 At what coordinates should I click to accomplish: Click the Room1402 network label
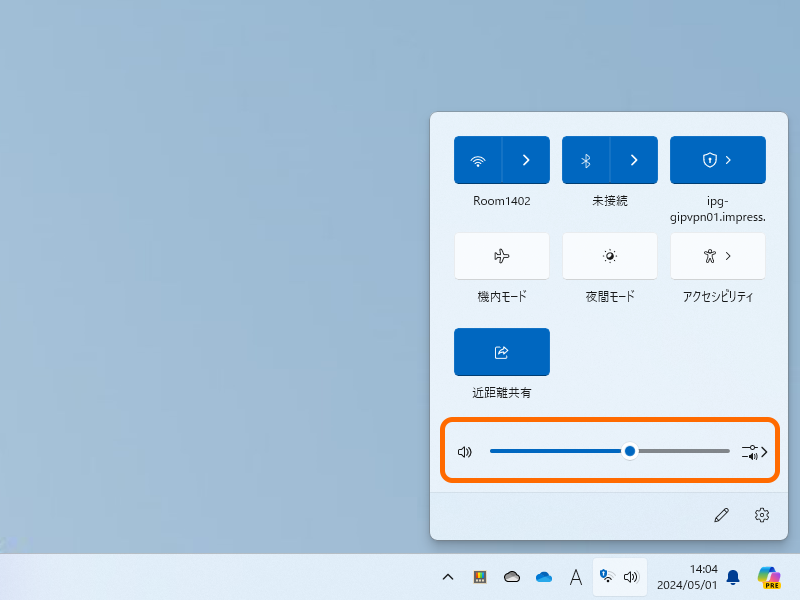click(502, 201)
